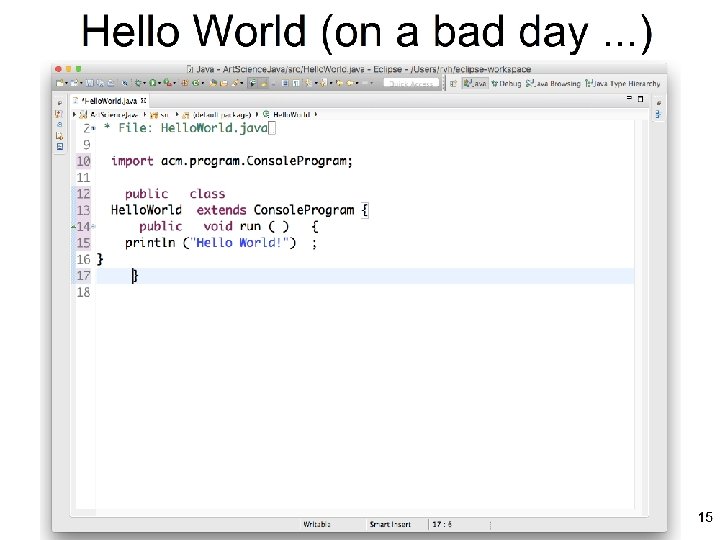The image size is (720, 540).
Task: Select the HelloWorld.java editor tab
Action: [108, 101]
